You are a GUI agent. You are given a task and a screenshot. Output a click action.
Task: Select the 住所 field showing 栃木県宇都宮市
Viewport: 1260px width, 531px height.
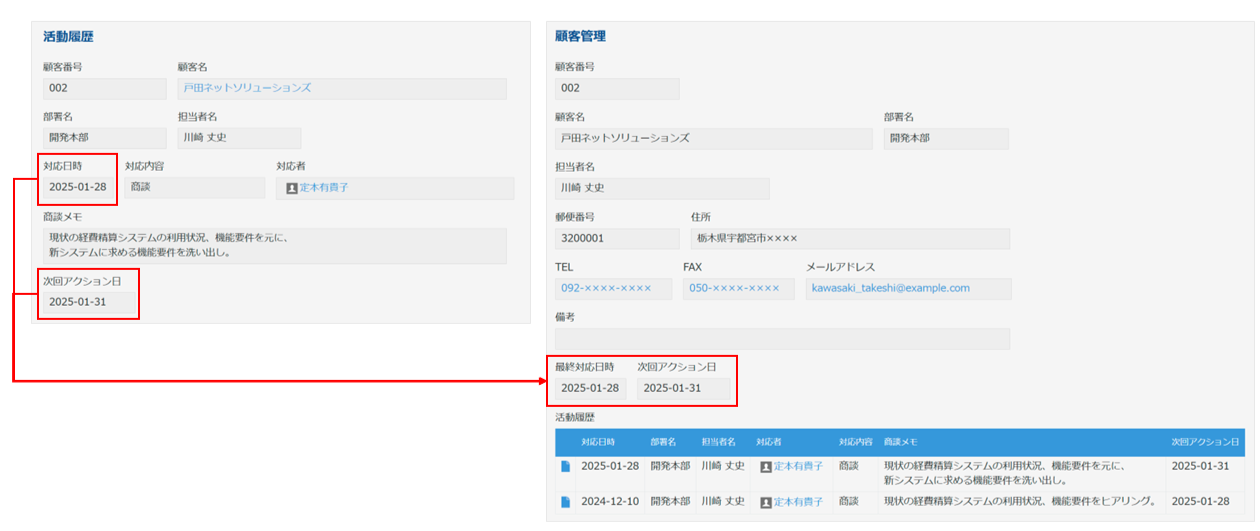(x=850, y=239)
